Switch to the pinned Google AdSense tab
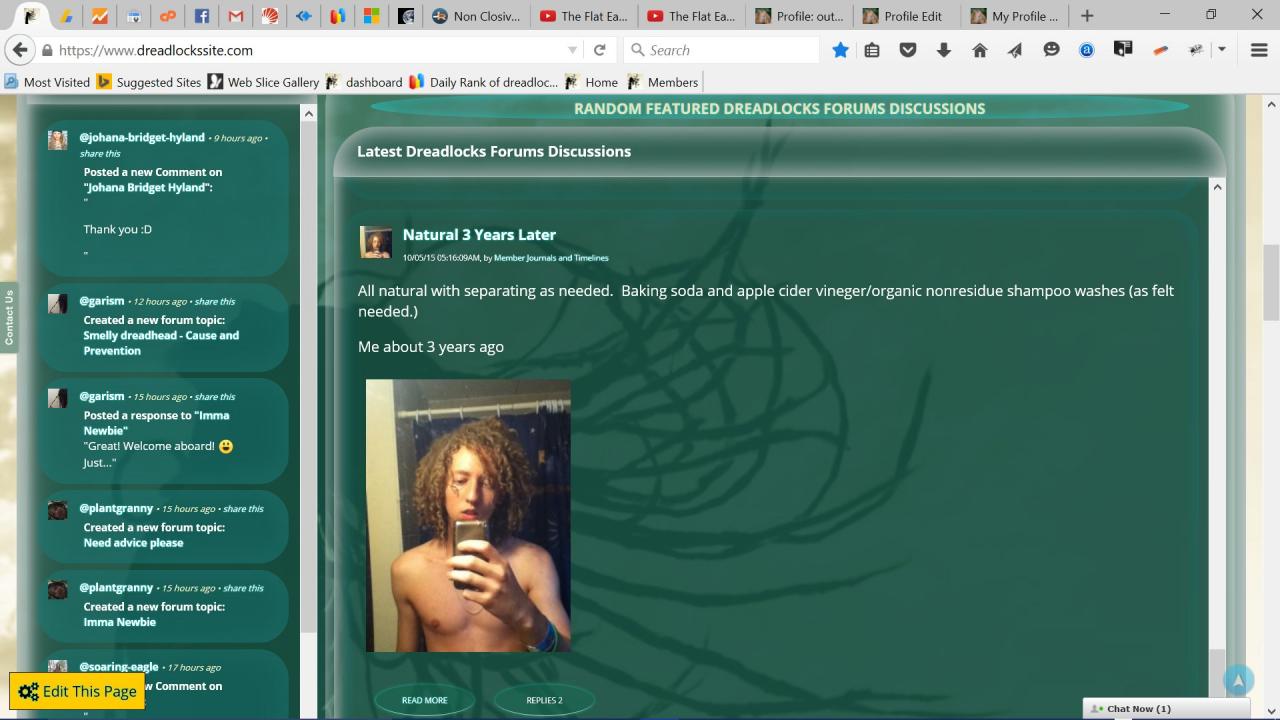 click(65, 16)
